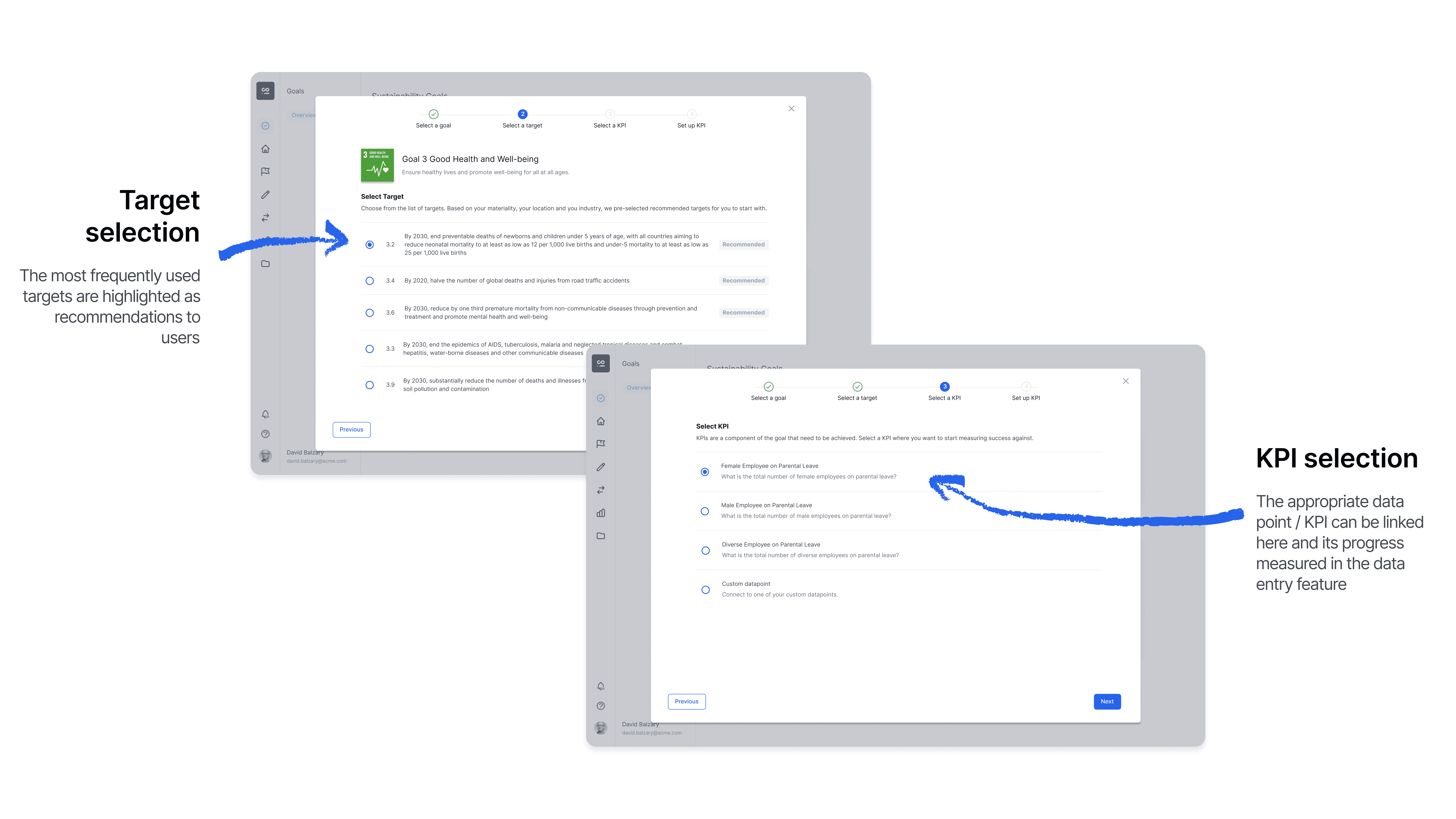Click Recommended badge on target 3.6

pos(744,313)
